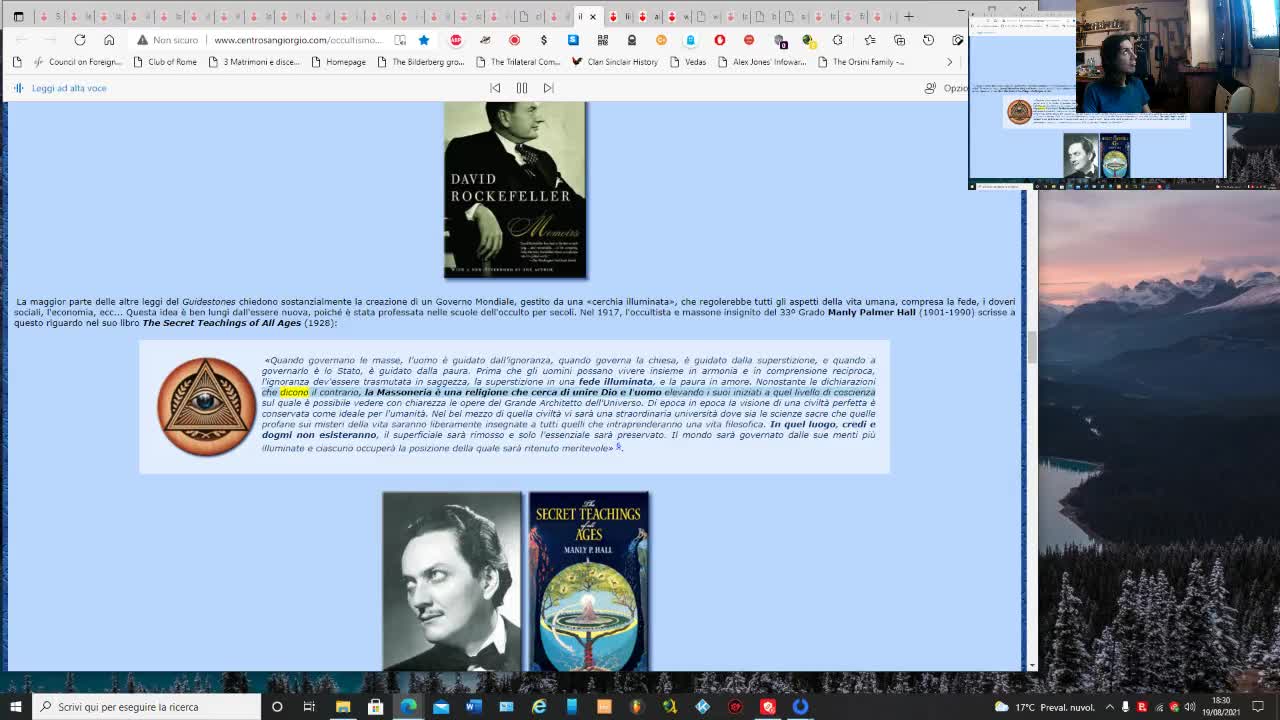1280x720 pixels.
Task: Close the active browser tab
Action: click(x=593, y=16)
